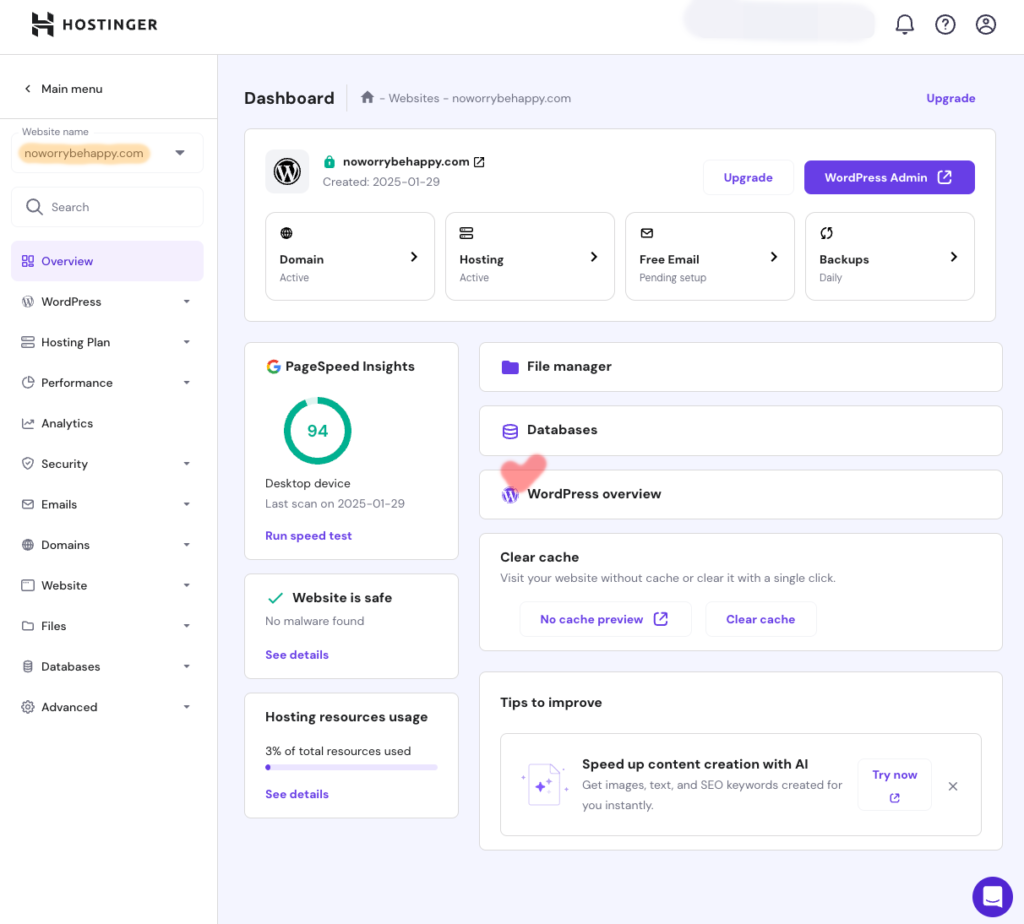1024x924 pixels.
Task: Click the Google PageSpeed Insights icon
Action: tap(273, 366)
